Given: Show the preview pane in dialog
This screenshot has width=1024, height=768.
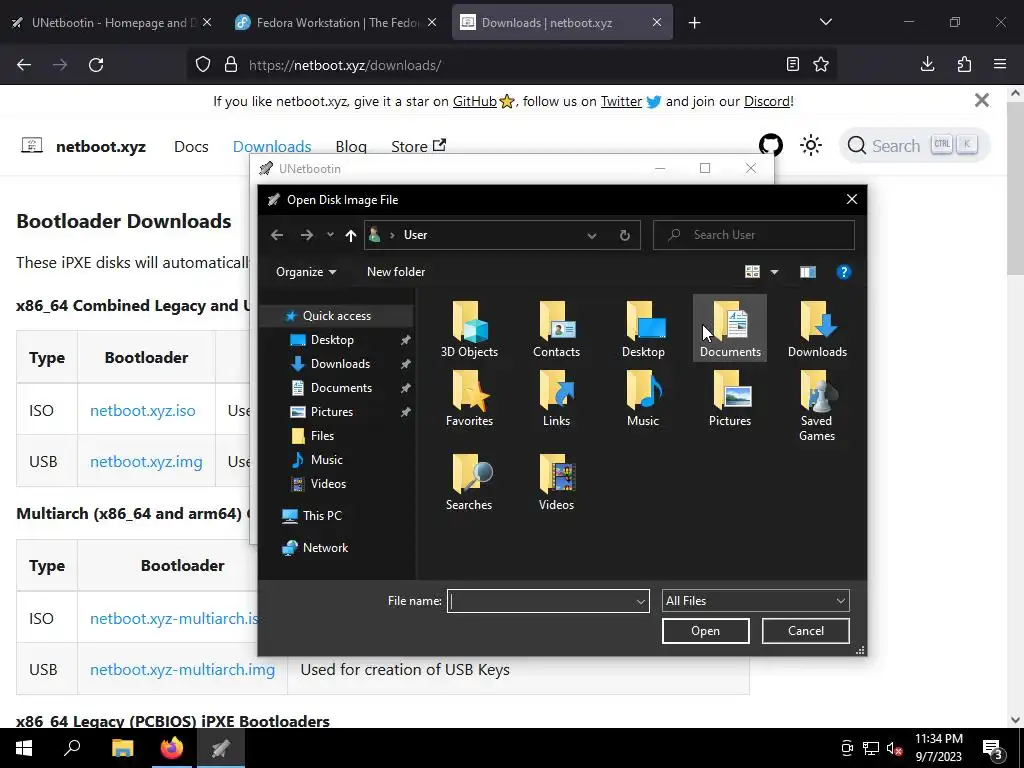Looking at the screenshot, I should point(808,272).
